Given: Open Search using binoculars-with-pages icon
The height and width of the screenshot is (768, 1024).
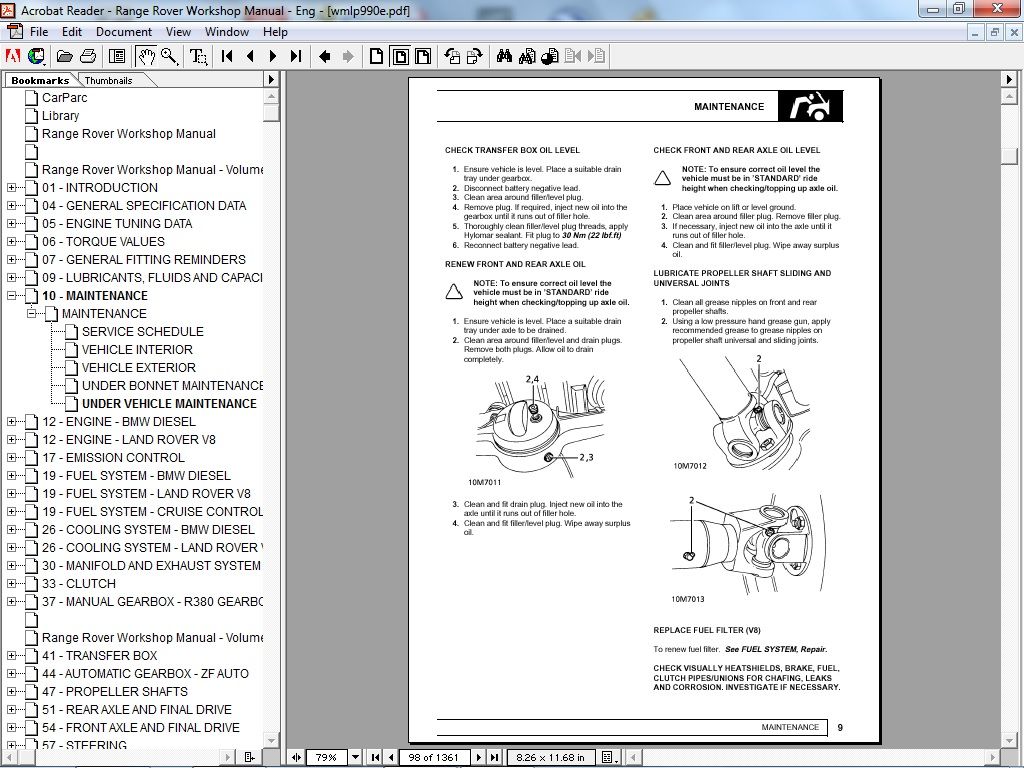Looking at the screenshot, I should [x=527, y=56].
